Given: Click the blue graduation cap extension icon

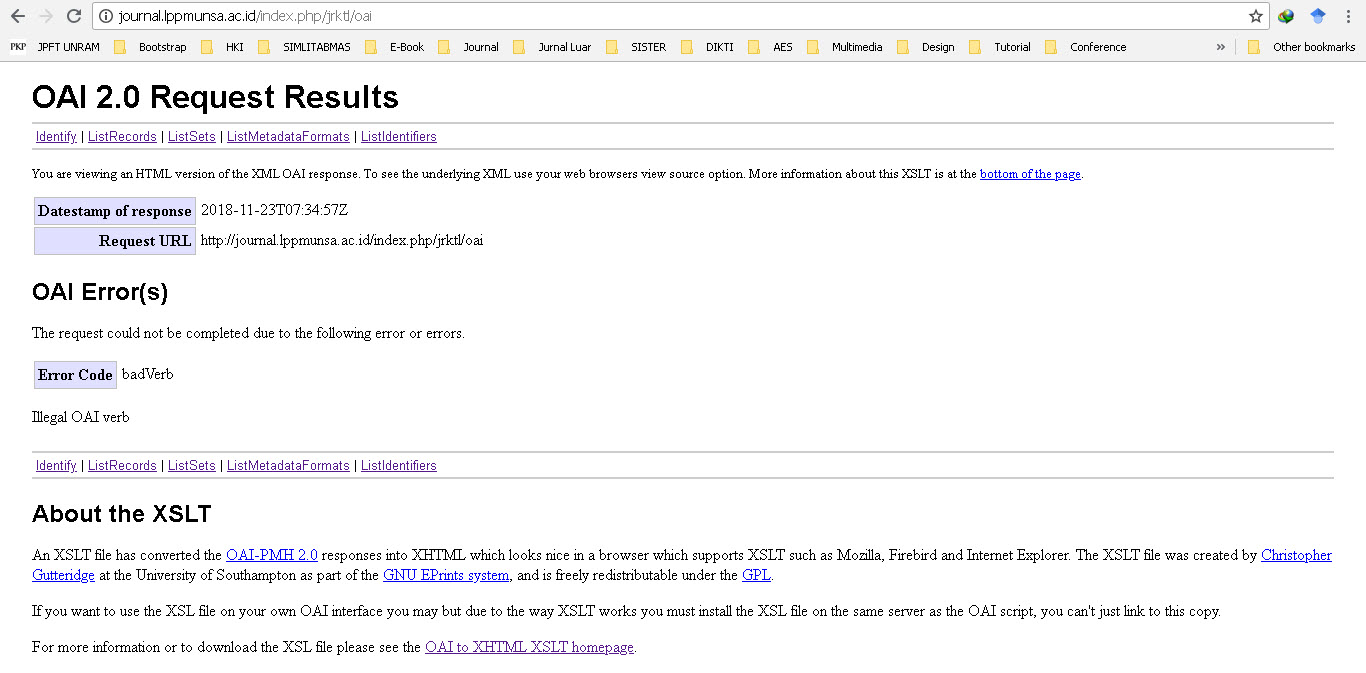Looking at the screenshot, I should coord(1317,16).
